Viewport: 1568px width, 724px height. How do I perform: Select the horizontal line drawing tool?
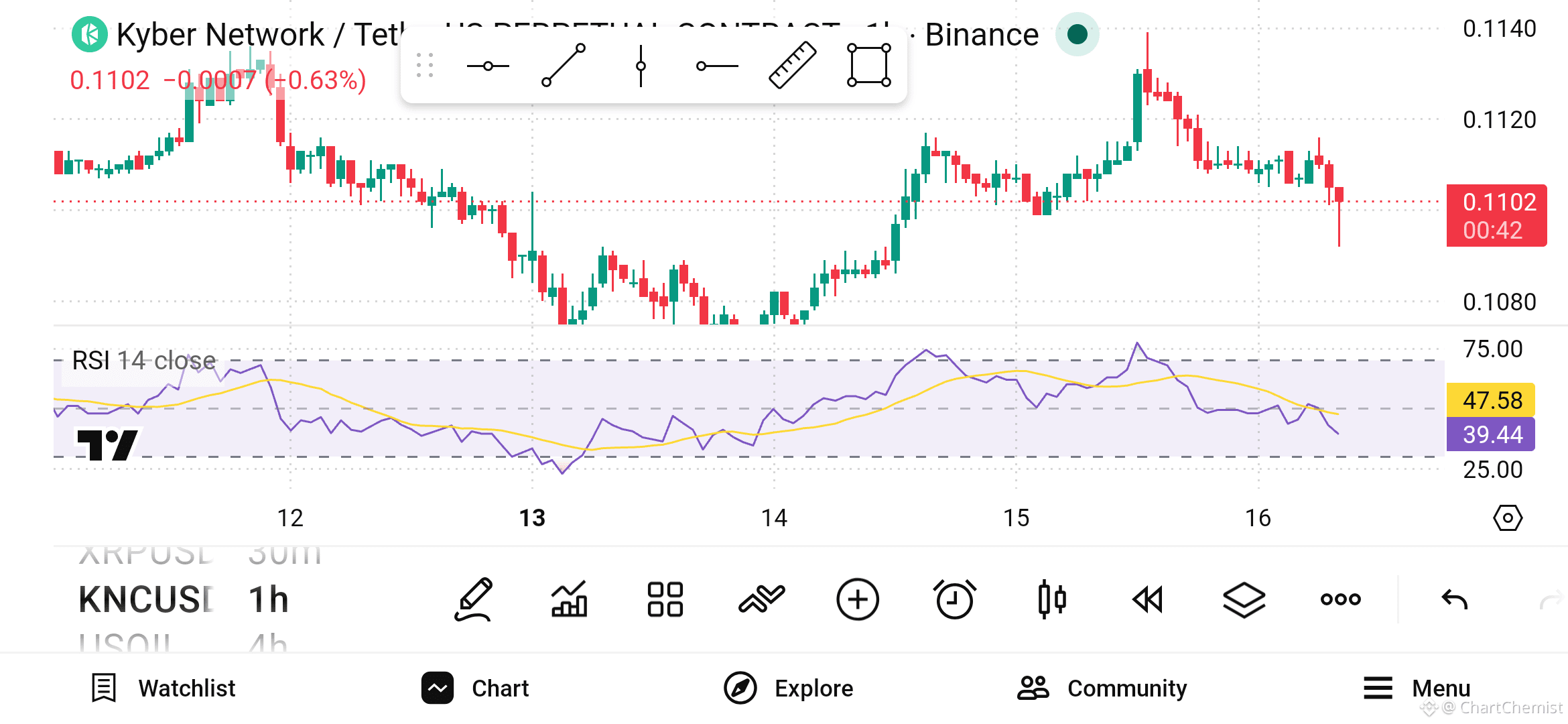pyautogui.click(x=488, y=66)
